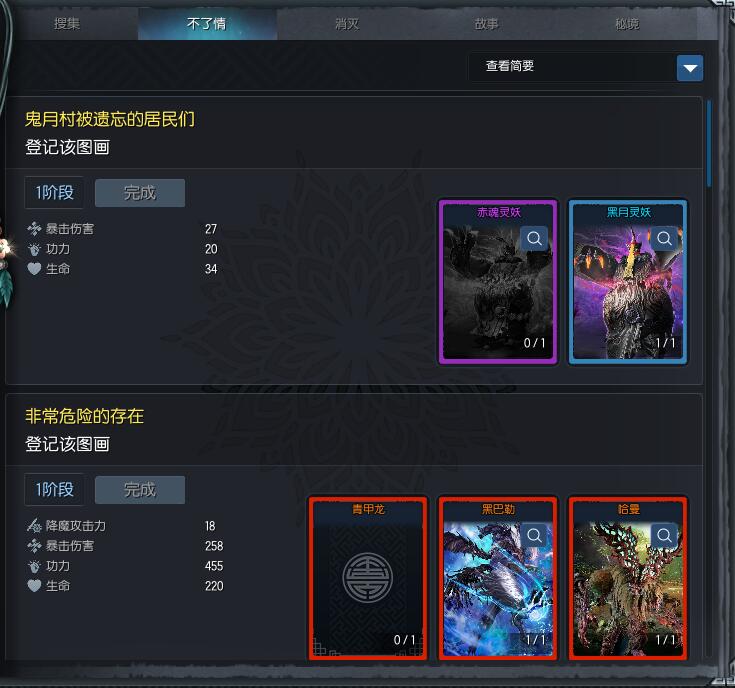Select the 1阶段 stage in the second section
This screenshot has height=688, width=735.
point(54,489)
